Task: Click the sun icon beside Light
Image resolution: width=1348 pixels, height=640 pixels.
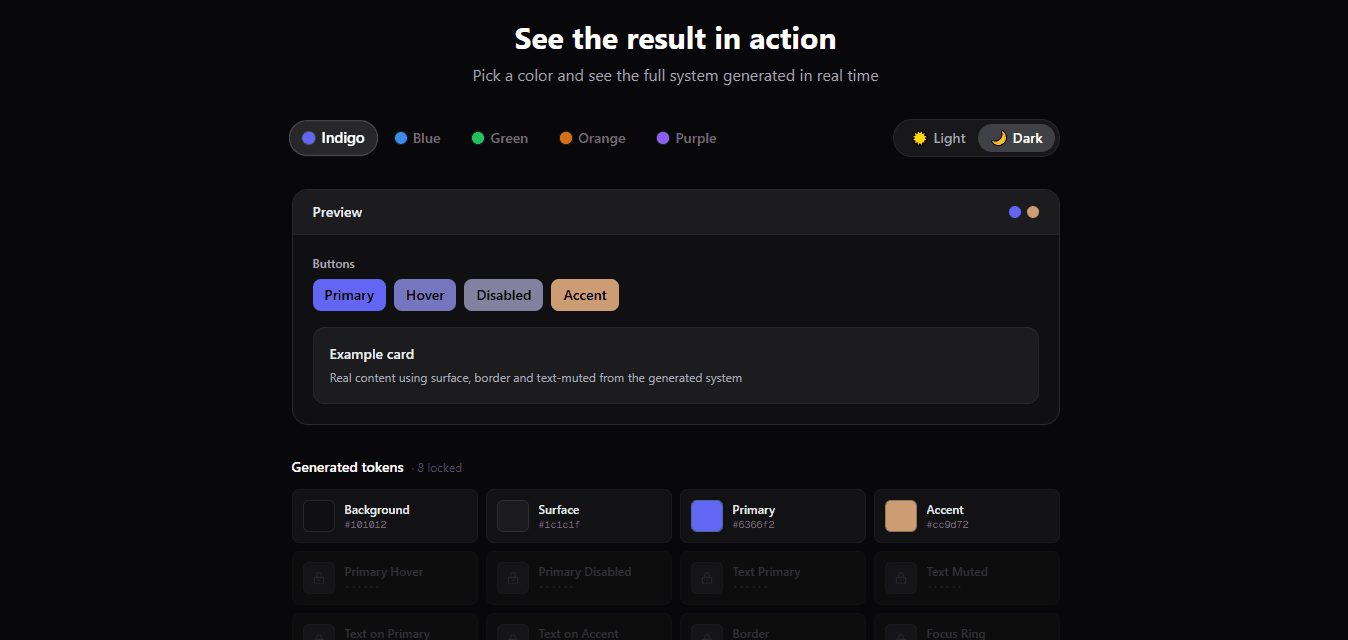Action: (919, 137)
